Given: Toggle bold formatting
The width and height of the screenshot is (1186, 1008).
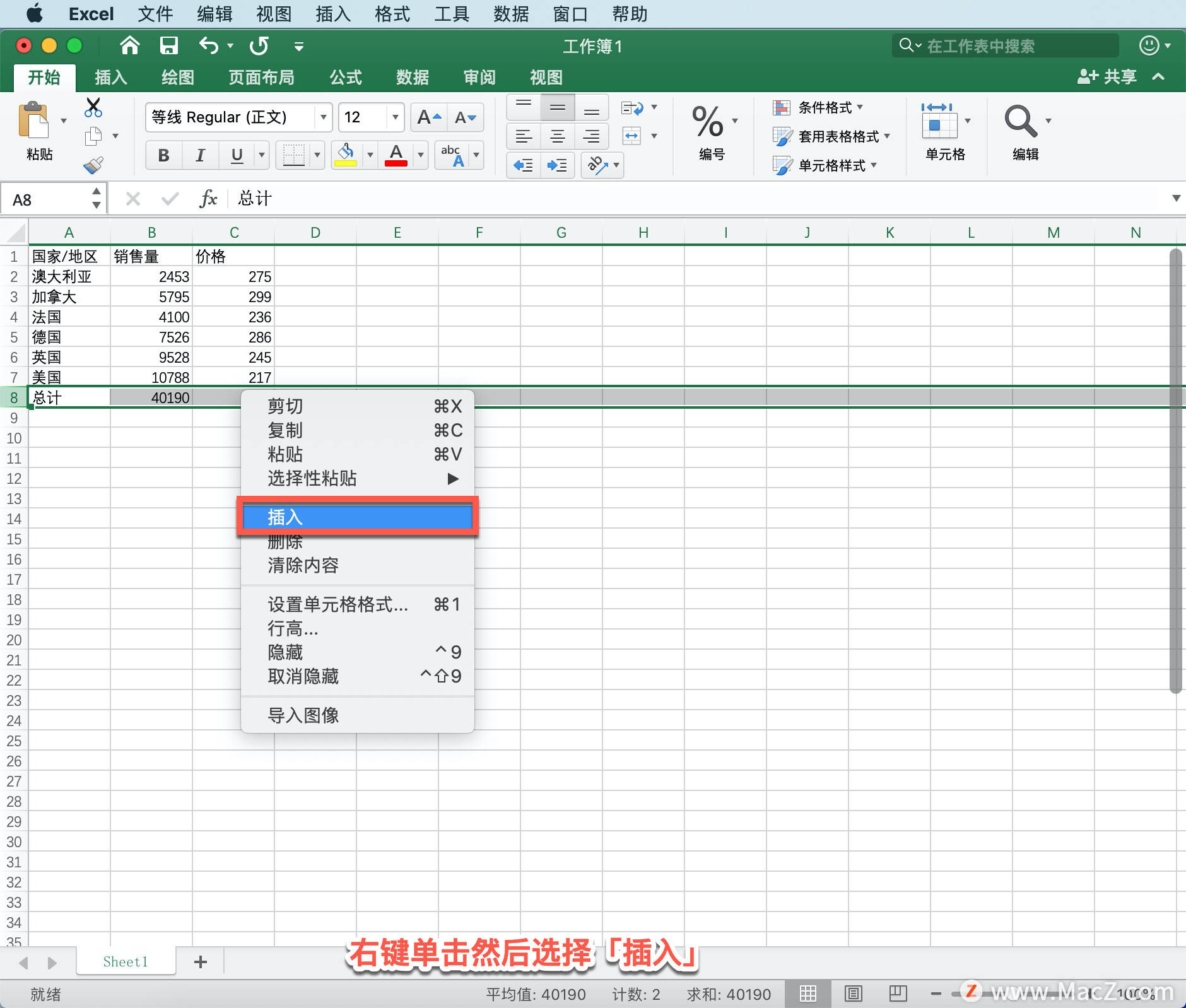Looking at the screenshot, I should coord(163,155).
